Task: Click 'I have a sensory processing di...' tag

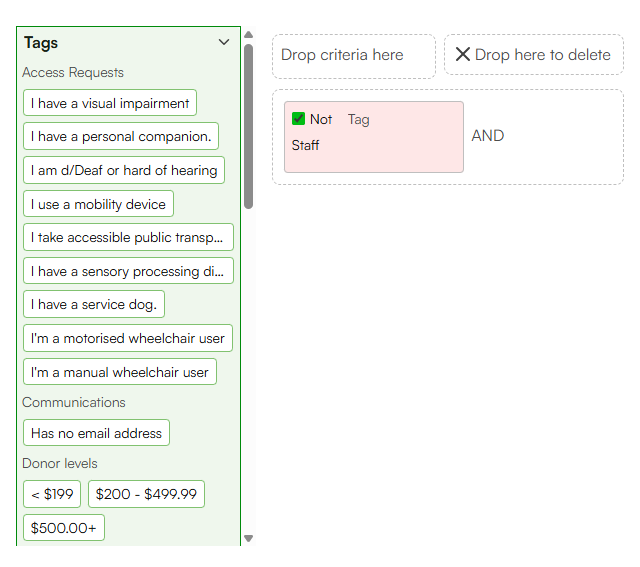Action: pos(128,271)
